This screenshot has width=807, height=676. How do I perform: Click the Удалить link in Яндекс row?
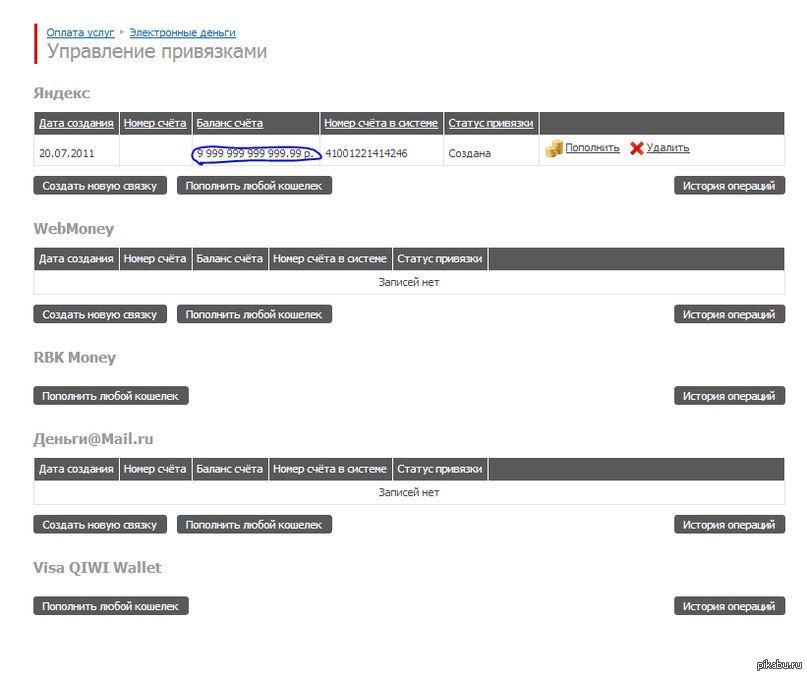[x=667, y=148]
